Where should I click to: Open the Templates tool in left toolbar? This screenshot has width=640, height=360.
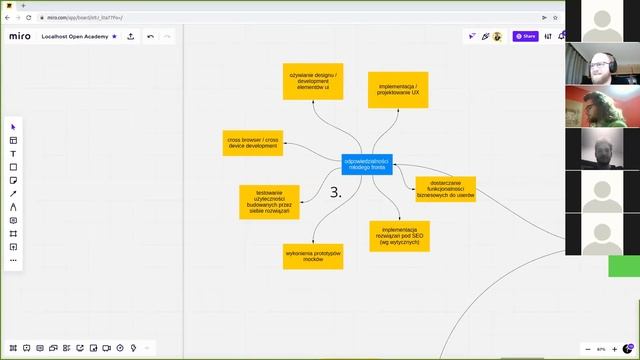click(13, 140)
